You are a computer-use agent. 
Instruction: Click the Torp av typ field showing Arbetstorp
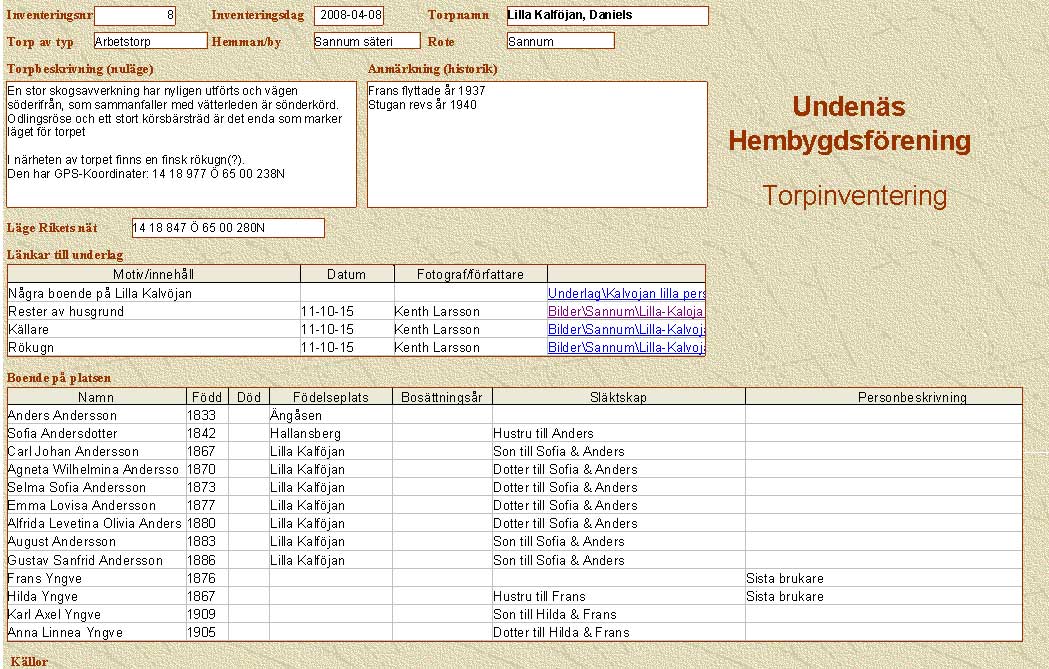pos(150,41)
